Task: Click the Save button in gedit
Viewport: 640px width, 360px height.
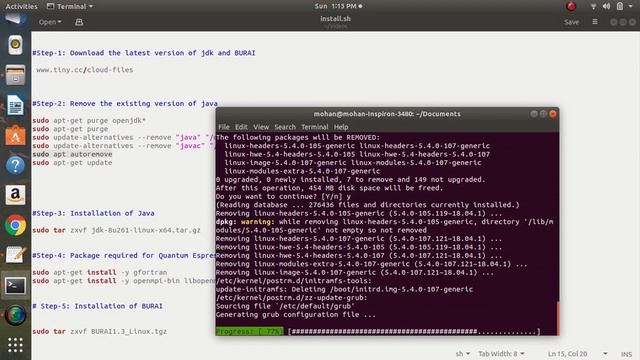Action: click(571, 22)
